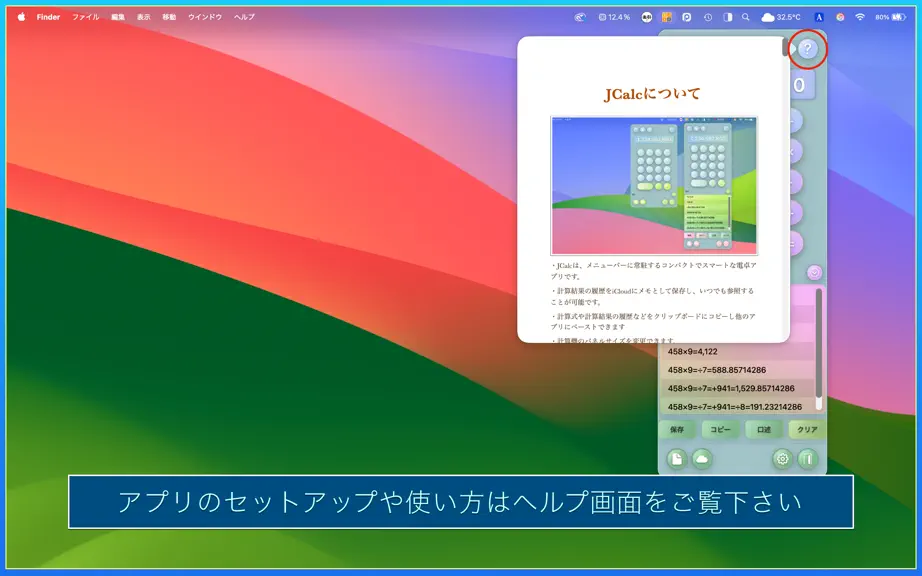Viewport: 922px width, 576px height.
Task: Click the 保存 button
Action: click(x=677, y=430)
